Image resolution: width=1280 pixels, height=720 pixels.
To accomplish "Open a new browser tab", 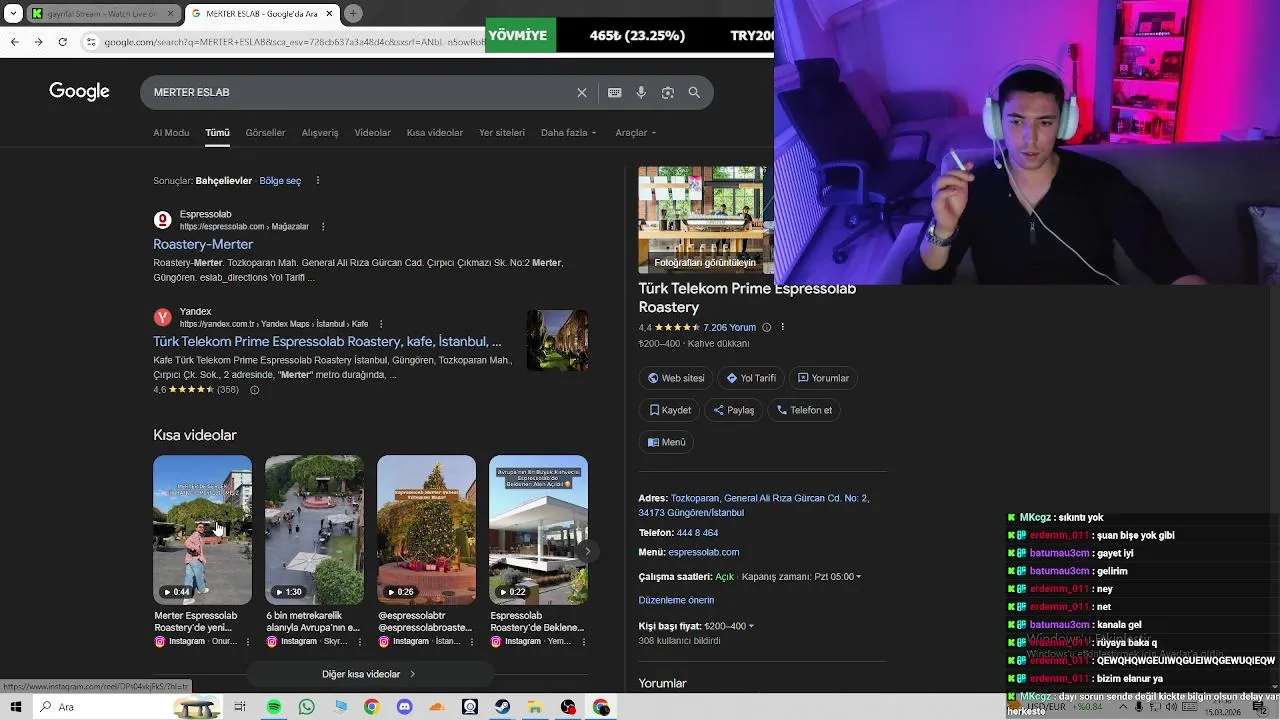I will coord(353,14).
